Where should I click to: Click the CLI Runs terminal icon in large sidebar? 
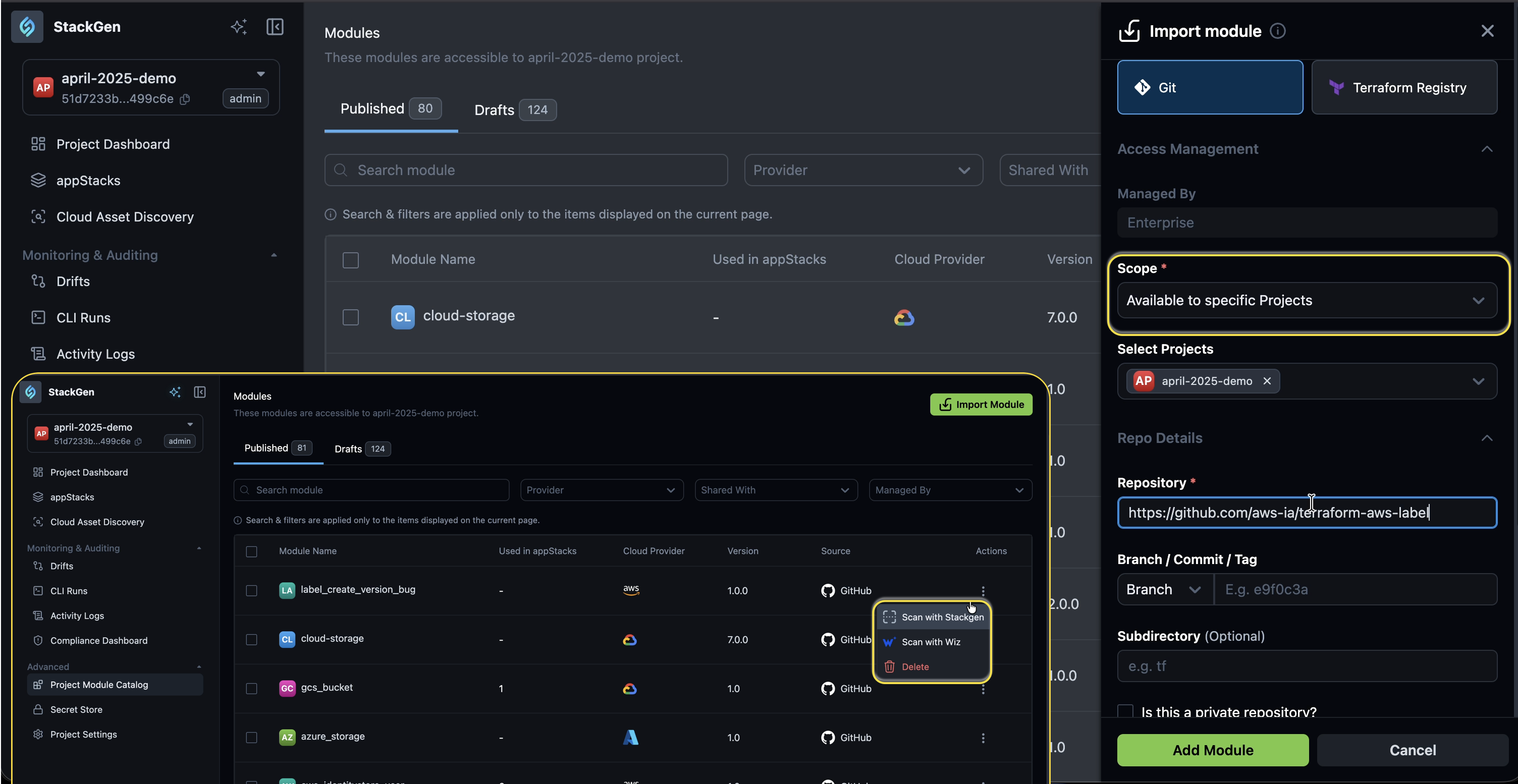tap(38, 317)
